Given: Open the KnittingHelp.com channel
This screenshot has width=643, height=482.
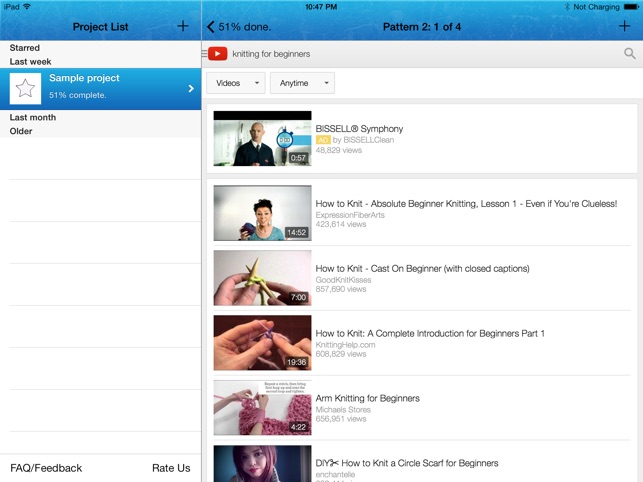Looking at the screenshot, I should pyautogui.click(x=345, y=345).
